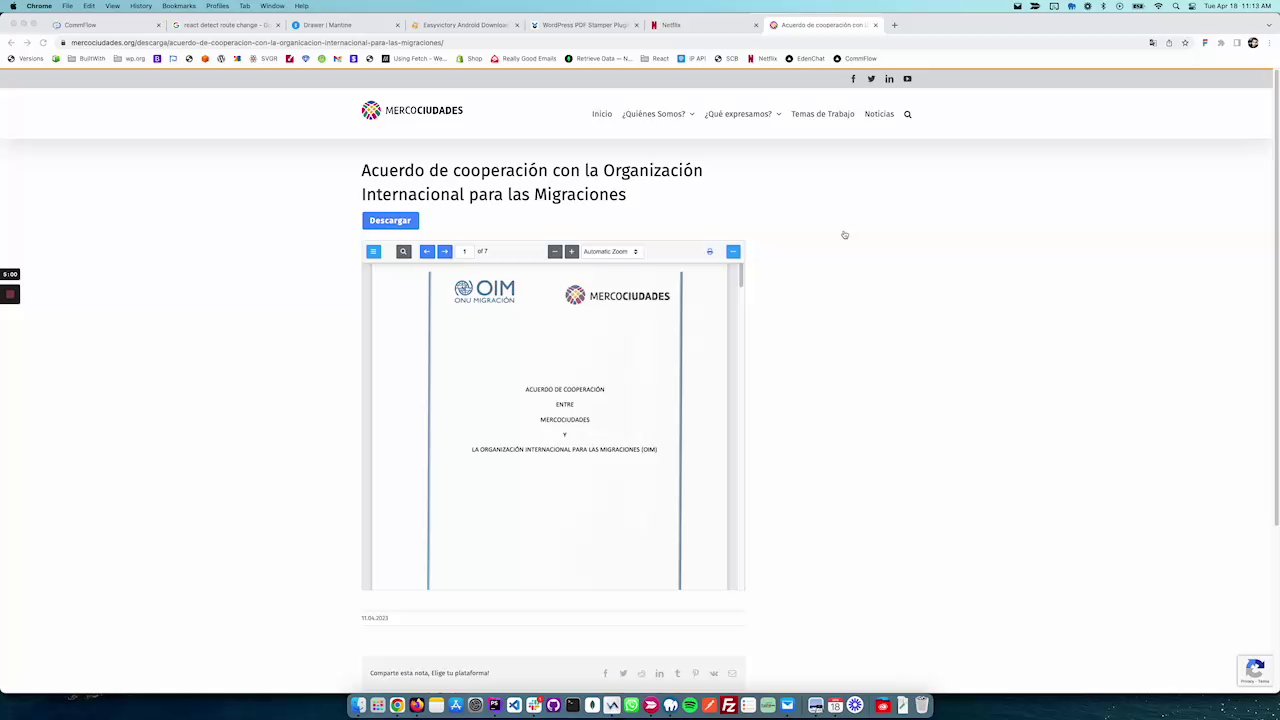Image resolution: width=1280 pixels, height=720 pixels.
Task: Open the Chrome side panel icon
Action: 1237,43
